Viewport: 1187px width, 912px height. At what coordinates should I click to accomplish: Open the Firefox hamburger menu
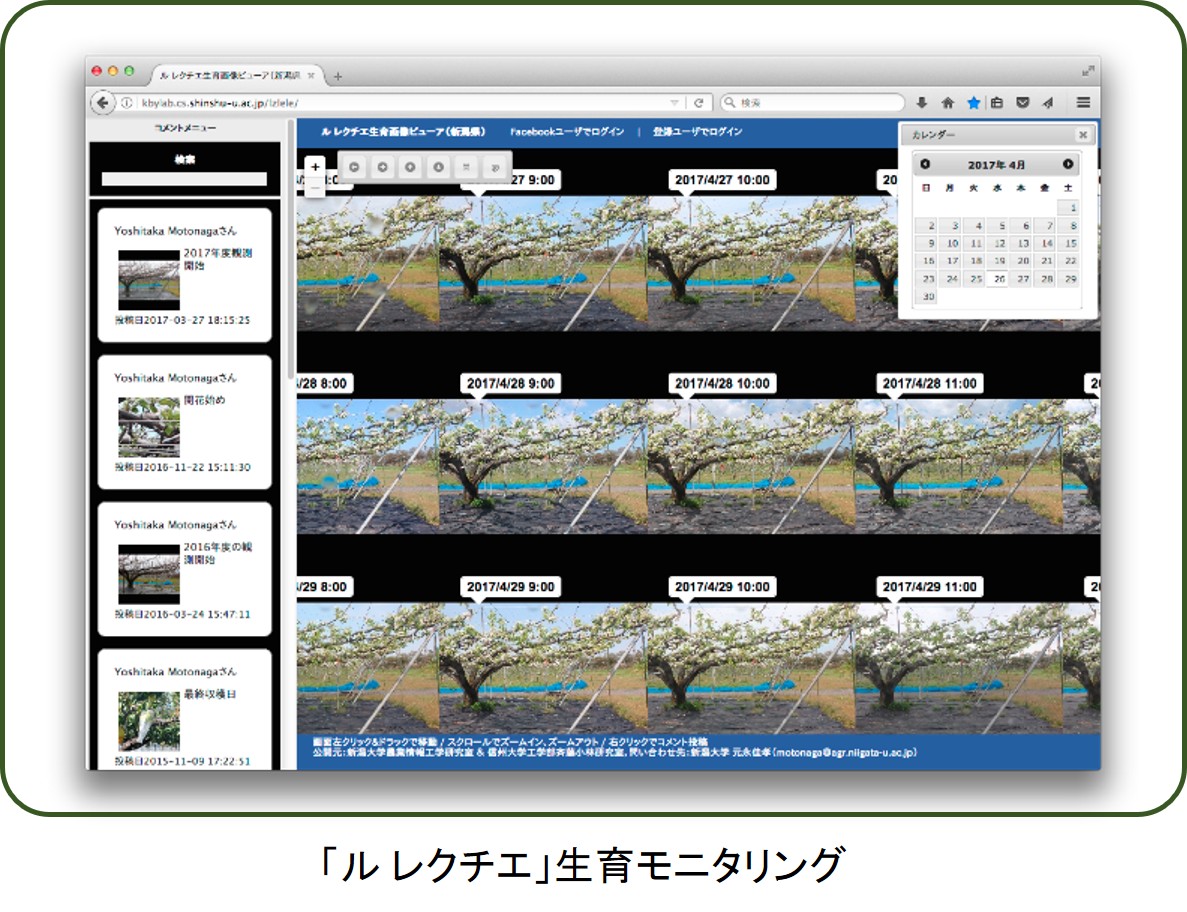tap(1083, 103)
